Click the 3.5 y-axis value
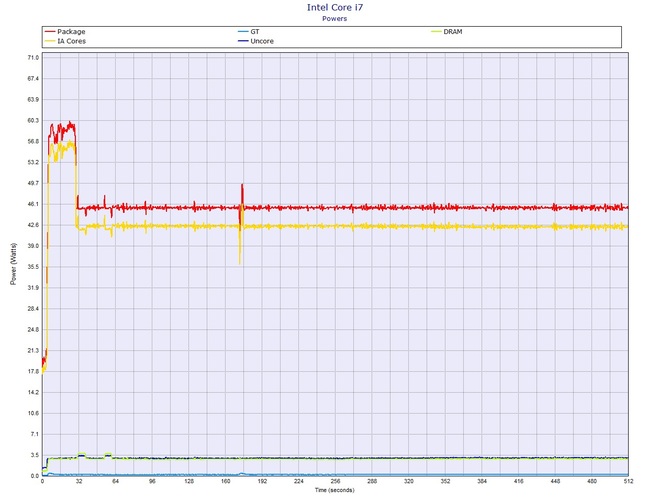670x502 pixels. point(35,455)
